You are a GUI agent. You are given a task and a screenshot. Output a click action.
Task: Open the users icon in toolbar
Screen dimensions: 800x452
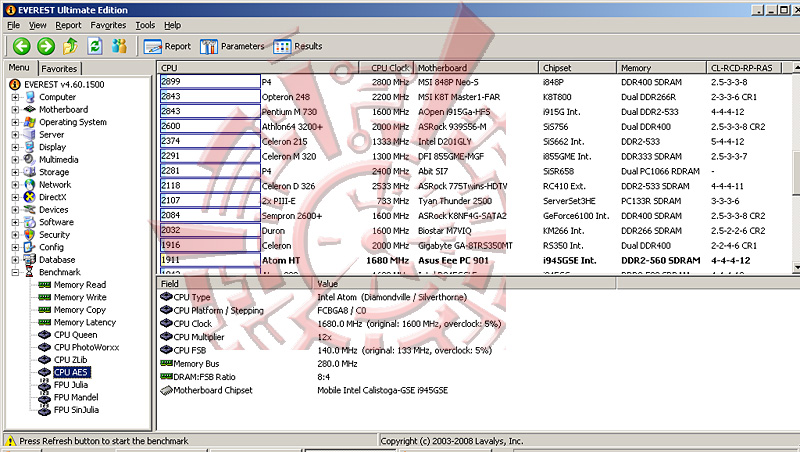119,46
